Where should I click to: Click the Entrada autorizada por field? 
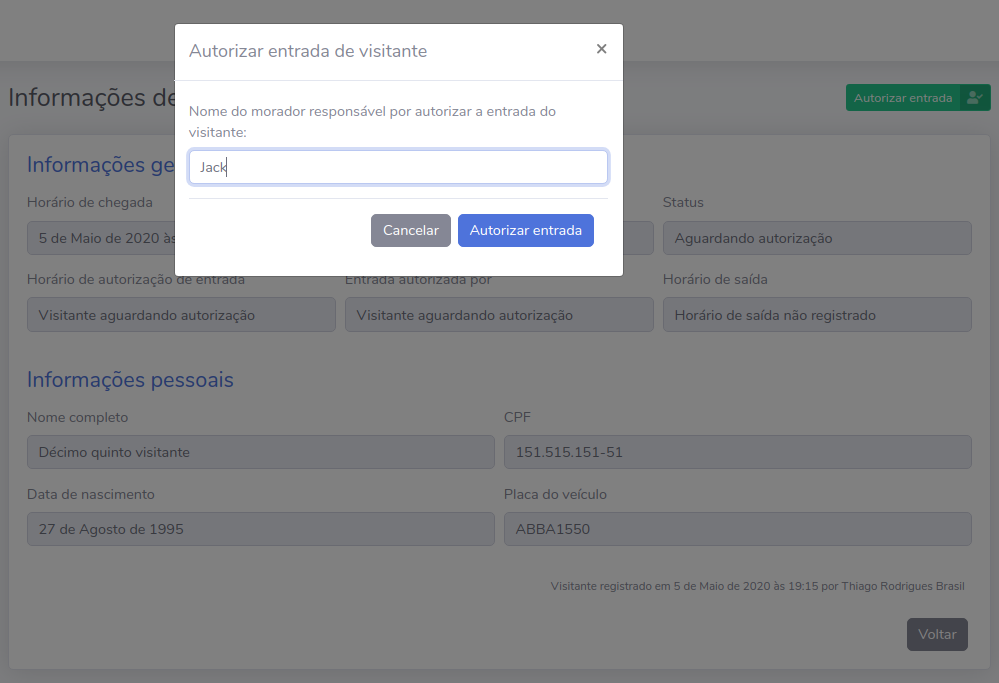499,315
